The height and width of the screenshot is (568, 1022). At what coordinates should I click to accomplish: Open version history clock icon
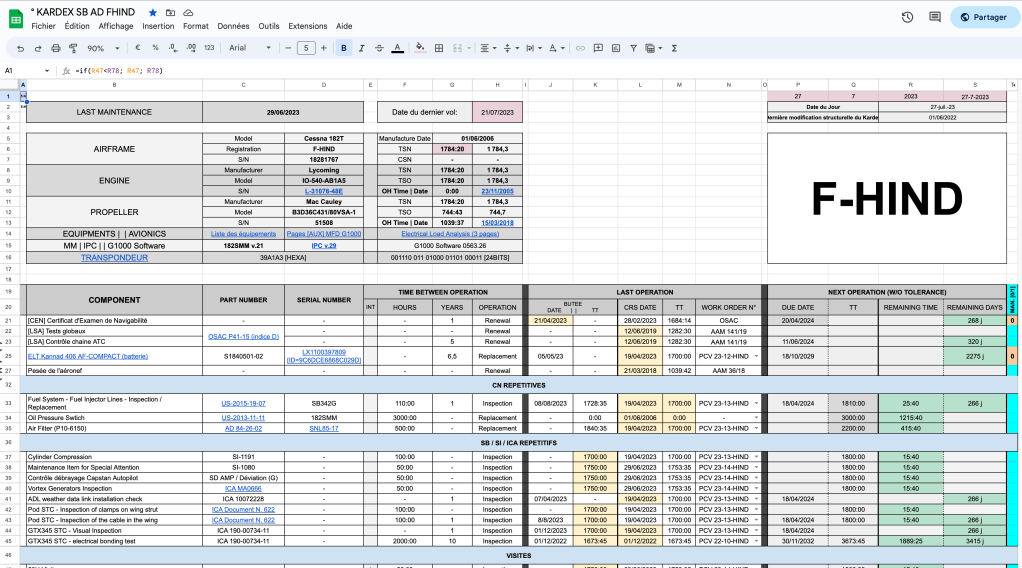907,17
